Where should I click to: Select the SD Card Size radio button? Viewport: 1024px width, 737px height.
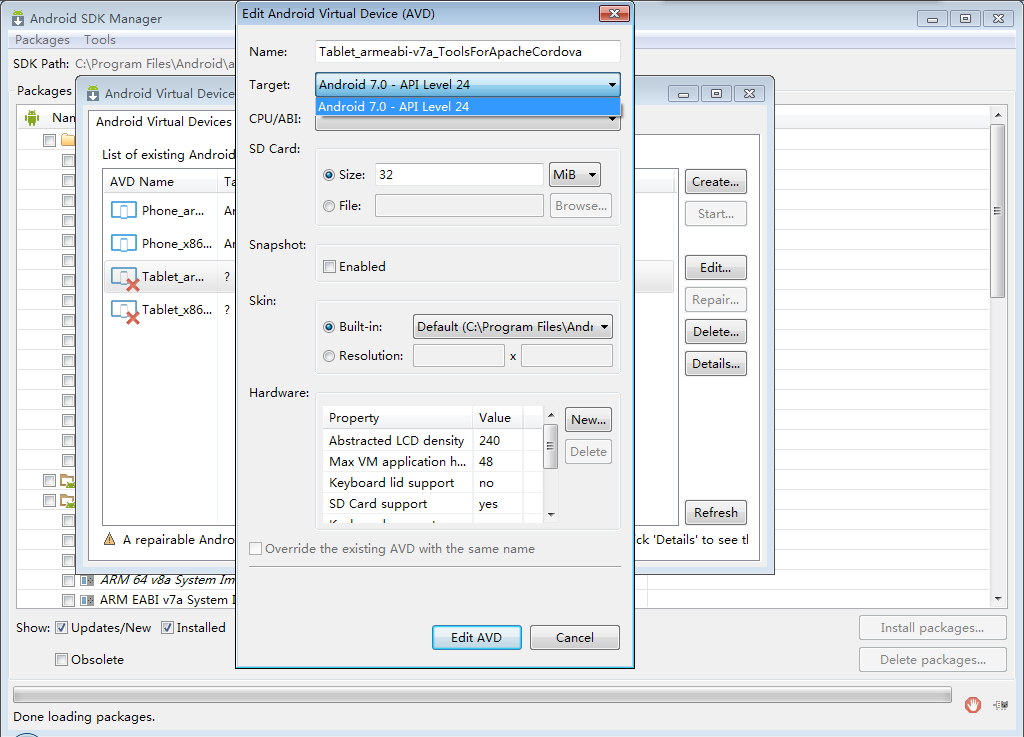(329, 175)
